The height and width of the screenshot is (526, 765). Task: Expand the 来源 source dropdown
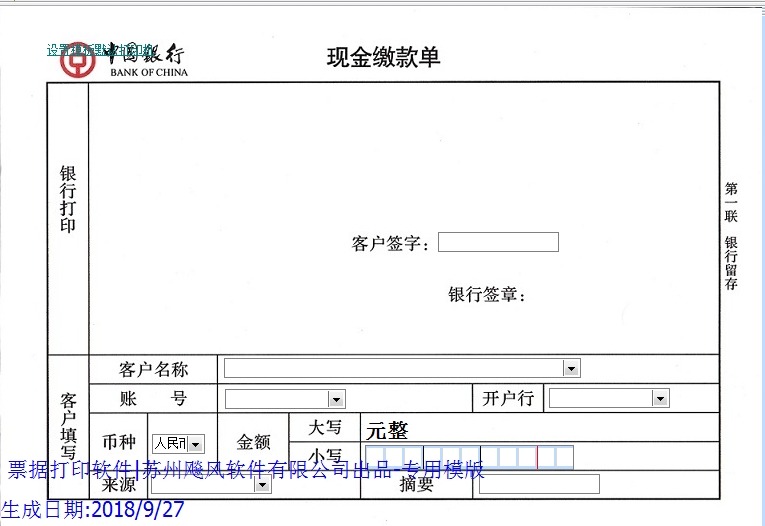click(x=262, y=485)
